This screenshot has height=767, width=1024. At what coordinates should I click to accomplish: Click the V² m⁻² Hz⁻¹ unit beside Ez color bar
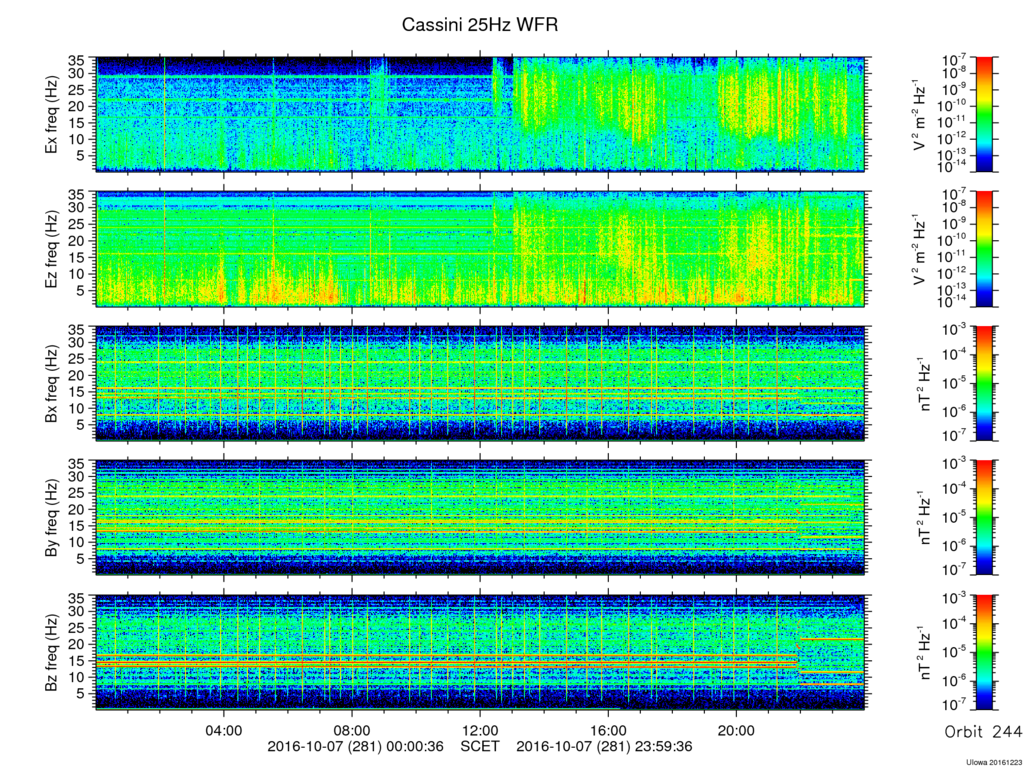tap(920, 249)
